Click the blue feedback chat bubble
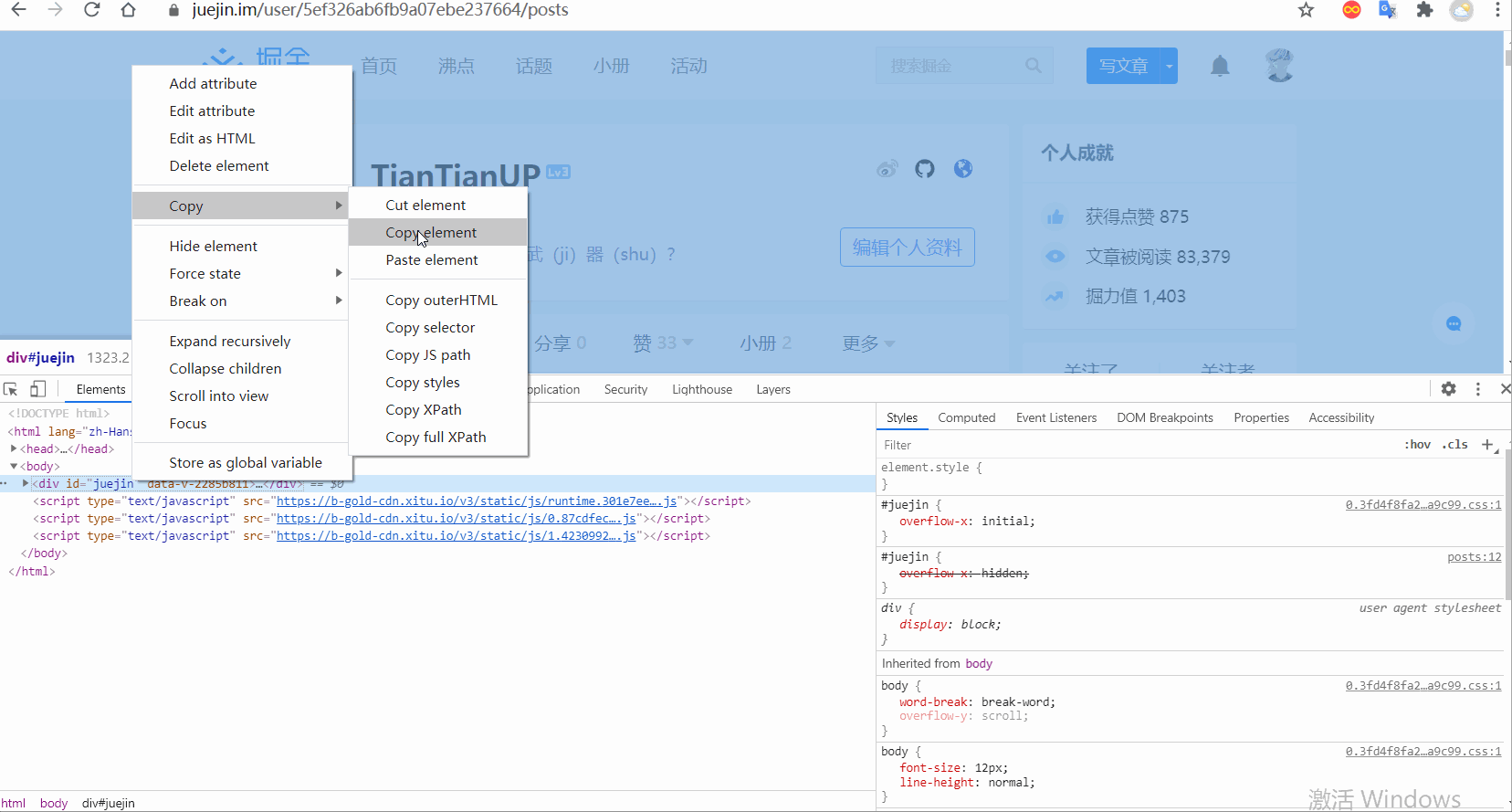This screenshot has width=1512, height=812. click(1454, 323)
